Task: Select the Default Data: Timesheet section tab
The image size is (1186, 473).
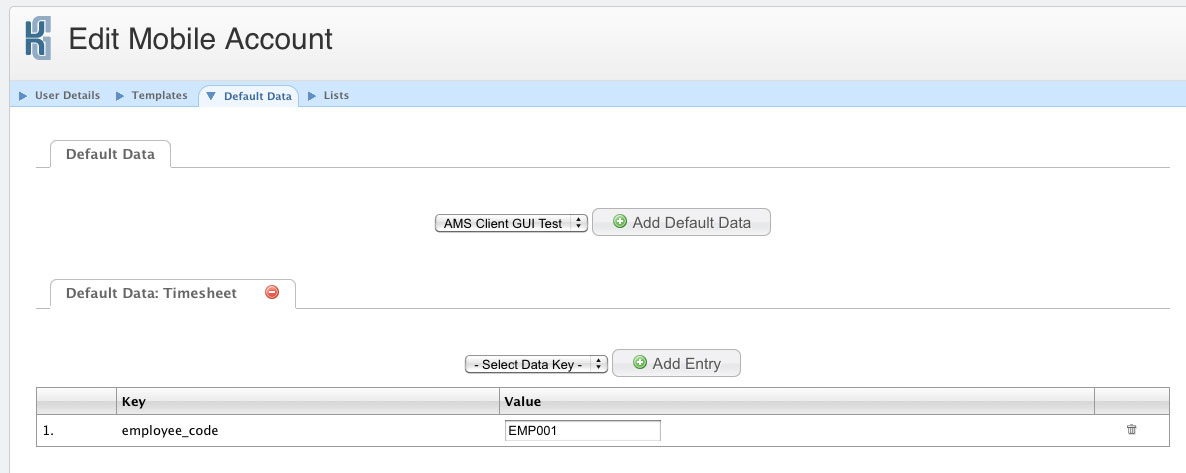Action: (151, 294)
